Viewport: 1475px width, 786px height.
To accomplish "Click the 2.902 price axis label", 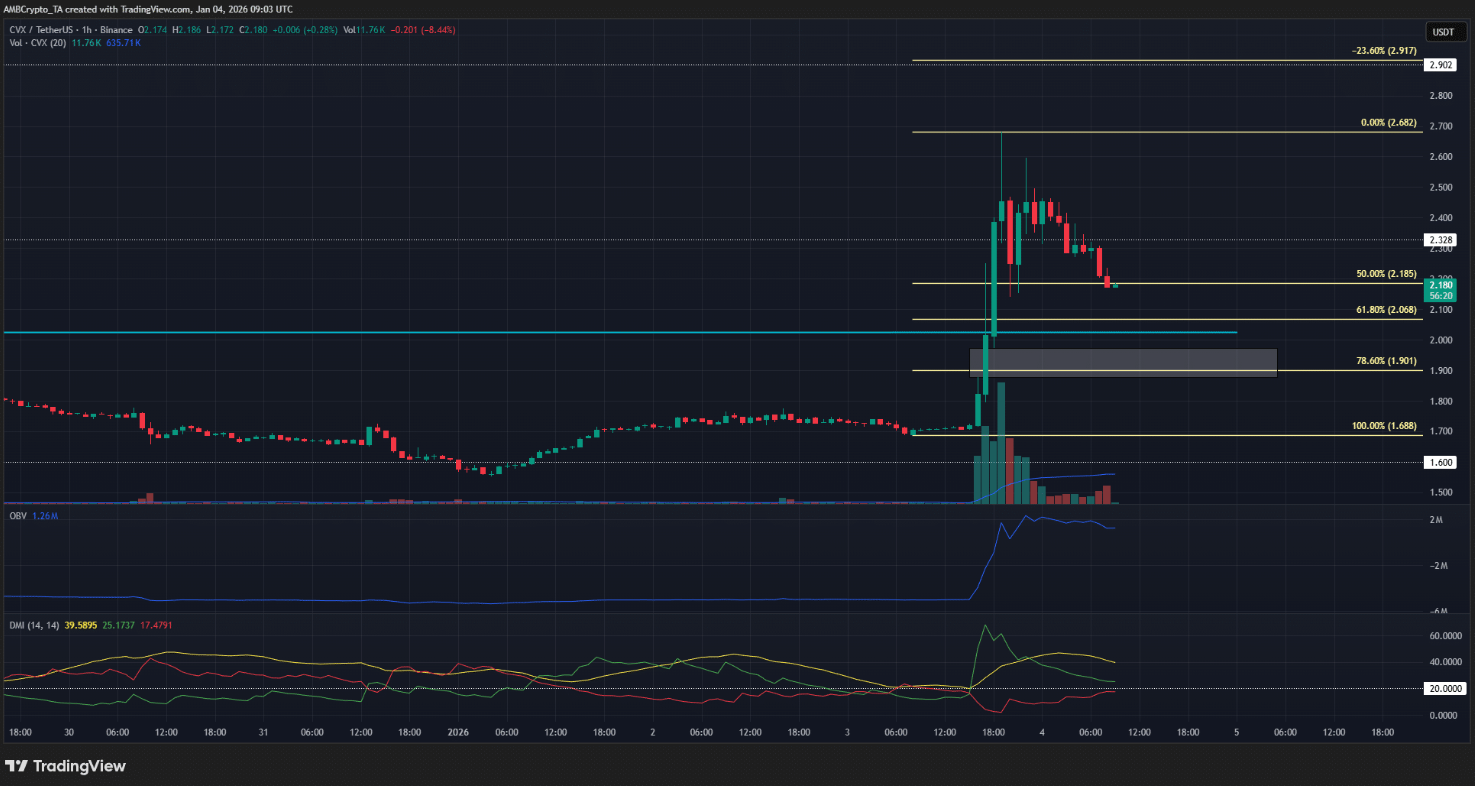I will tap(1441, 65).
